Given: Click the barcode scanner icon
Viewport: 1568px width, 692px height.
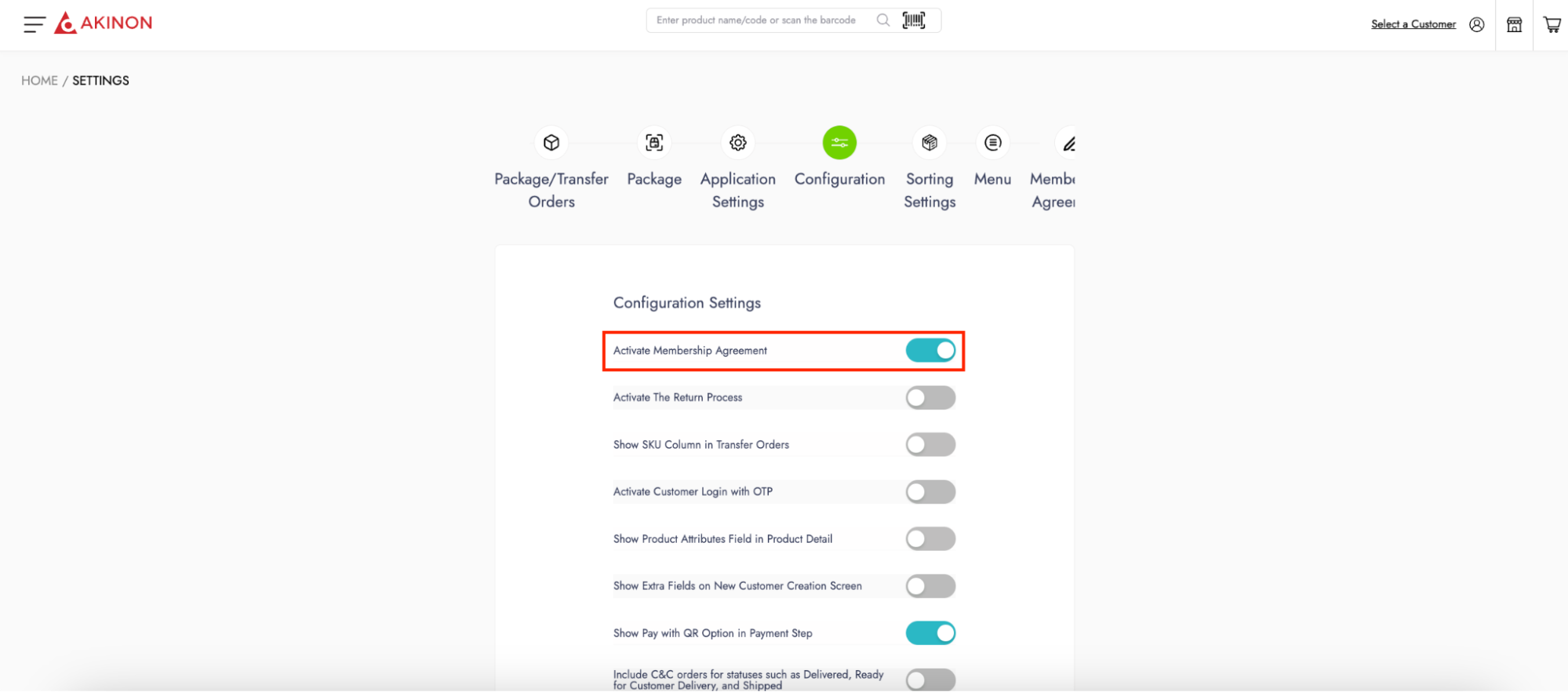Looking at the screenshot, I should point(914,20).
